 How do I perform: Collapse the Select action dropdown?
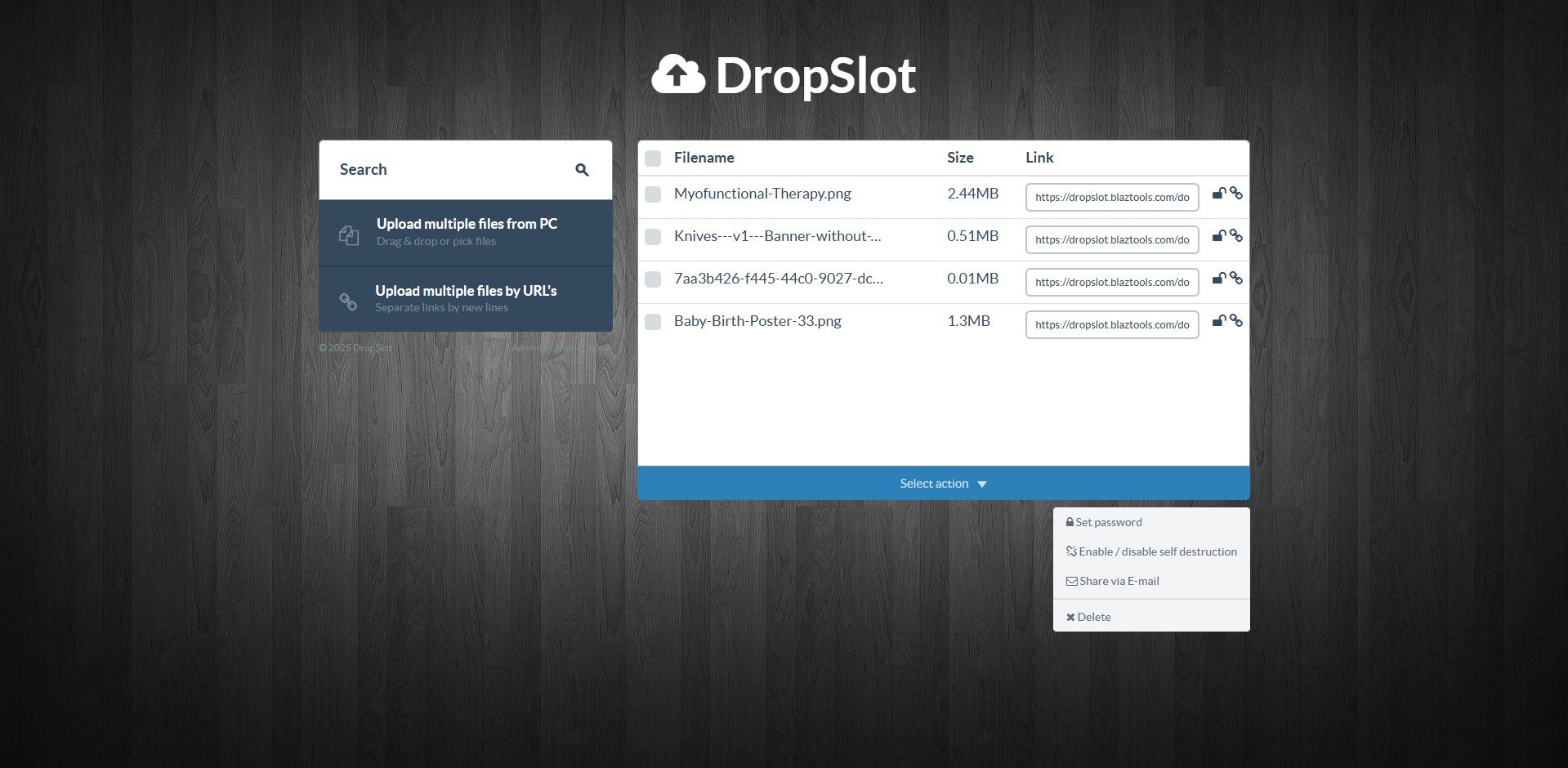tap(944, 484)
